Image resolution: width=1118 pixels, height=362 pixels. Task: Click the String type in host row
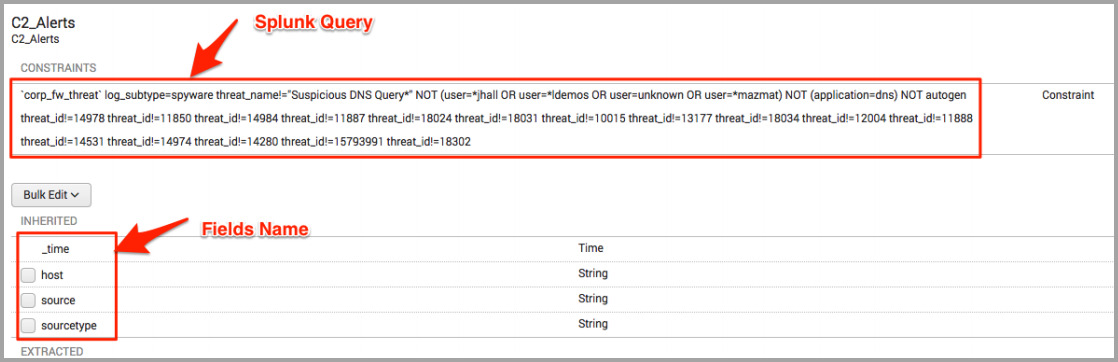coord(593,273)
